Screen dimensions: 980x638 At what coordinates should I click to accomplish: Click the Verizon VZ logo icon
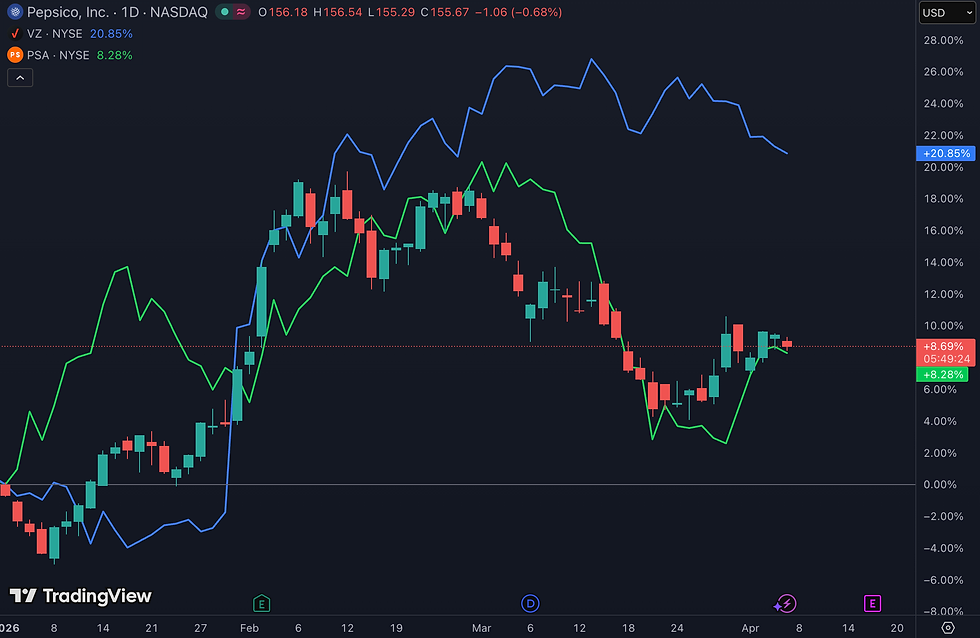pos(15,34)
